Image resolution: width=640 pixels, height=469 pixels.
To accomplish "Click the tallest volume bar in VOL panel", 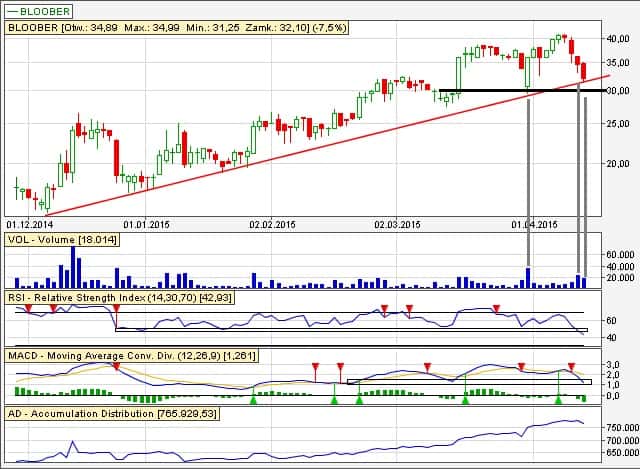I will (x=73, y=267).
